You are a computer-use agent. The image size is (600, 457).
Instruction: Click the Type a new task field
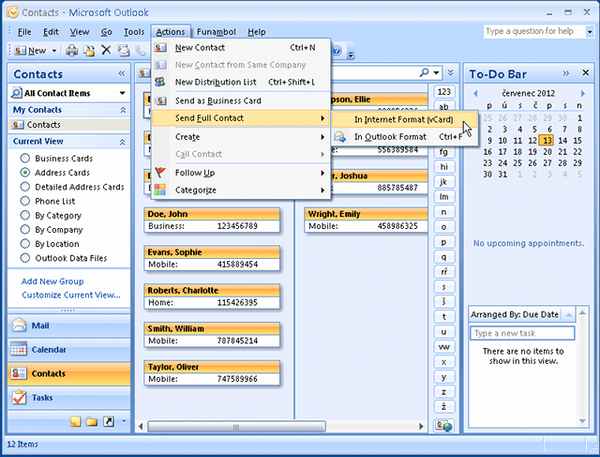click(522, 333)
